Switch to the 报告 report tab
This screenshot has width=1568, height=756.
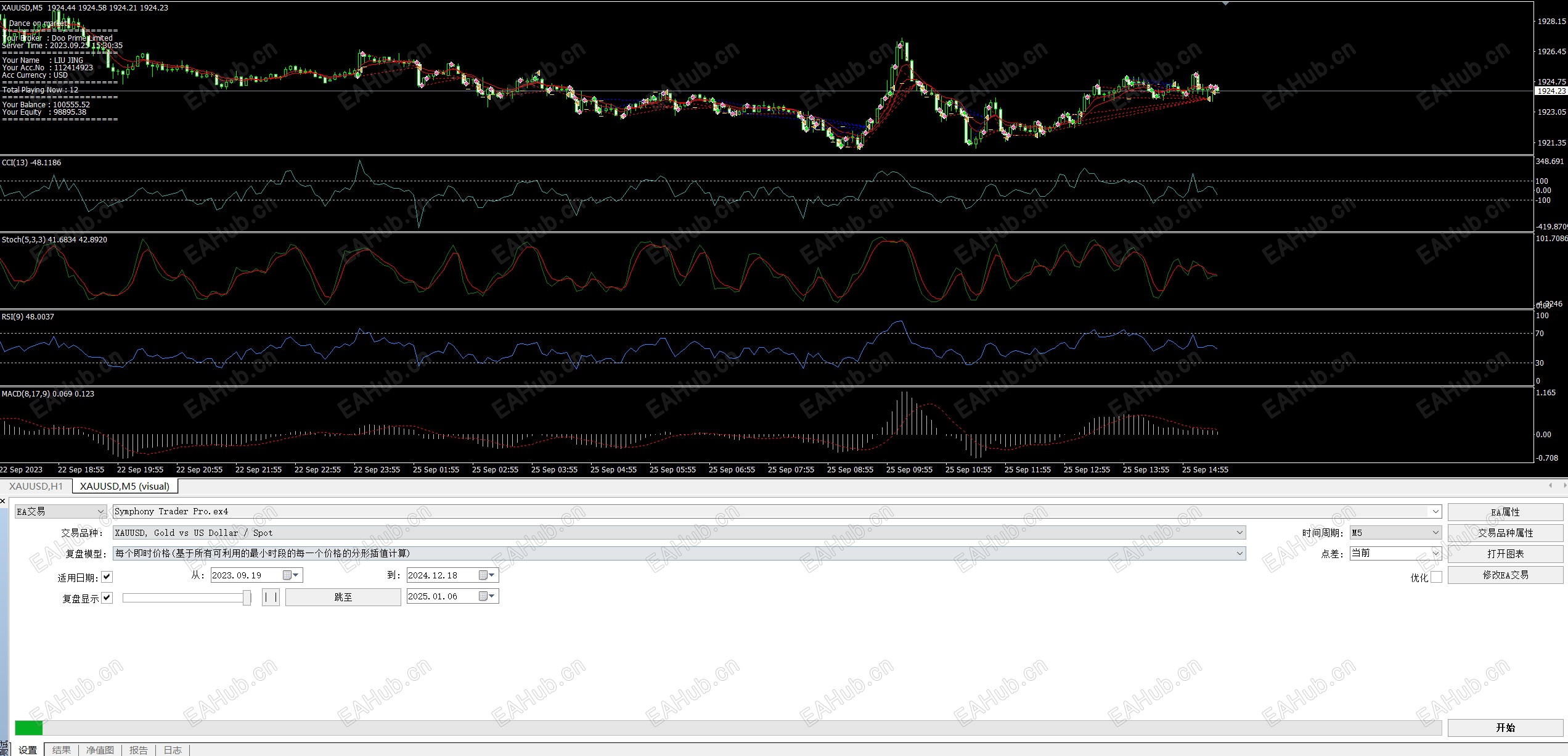click(x=139, y=750)
